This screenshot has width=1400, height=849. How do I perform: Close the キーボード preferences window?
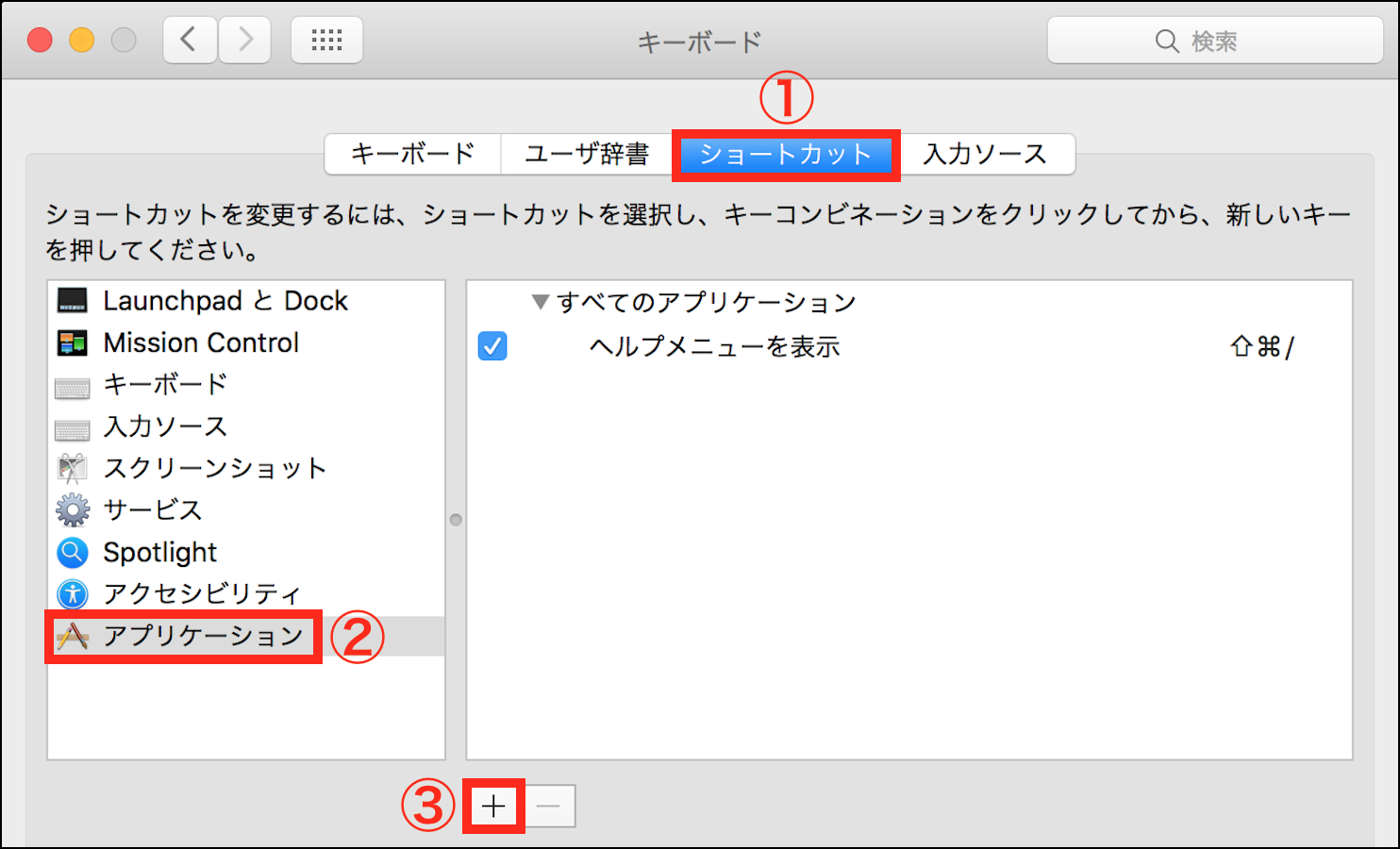point(40,41)
